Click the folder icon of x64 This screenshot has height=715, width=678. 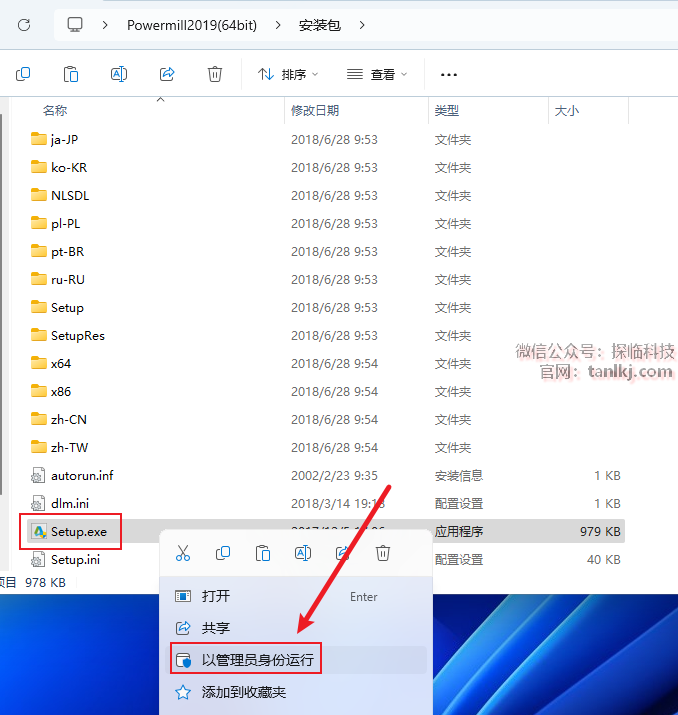(39, 363)
